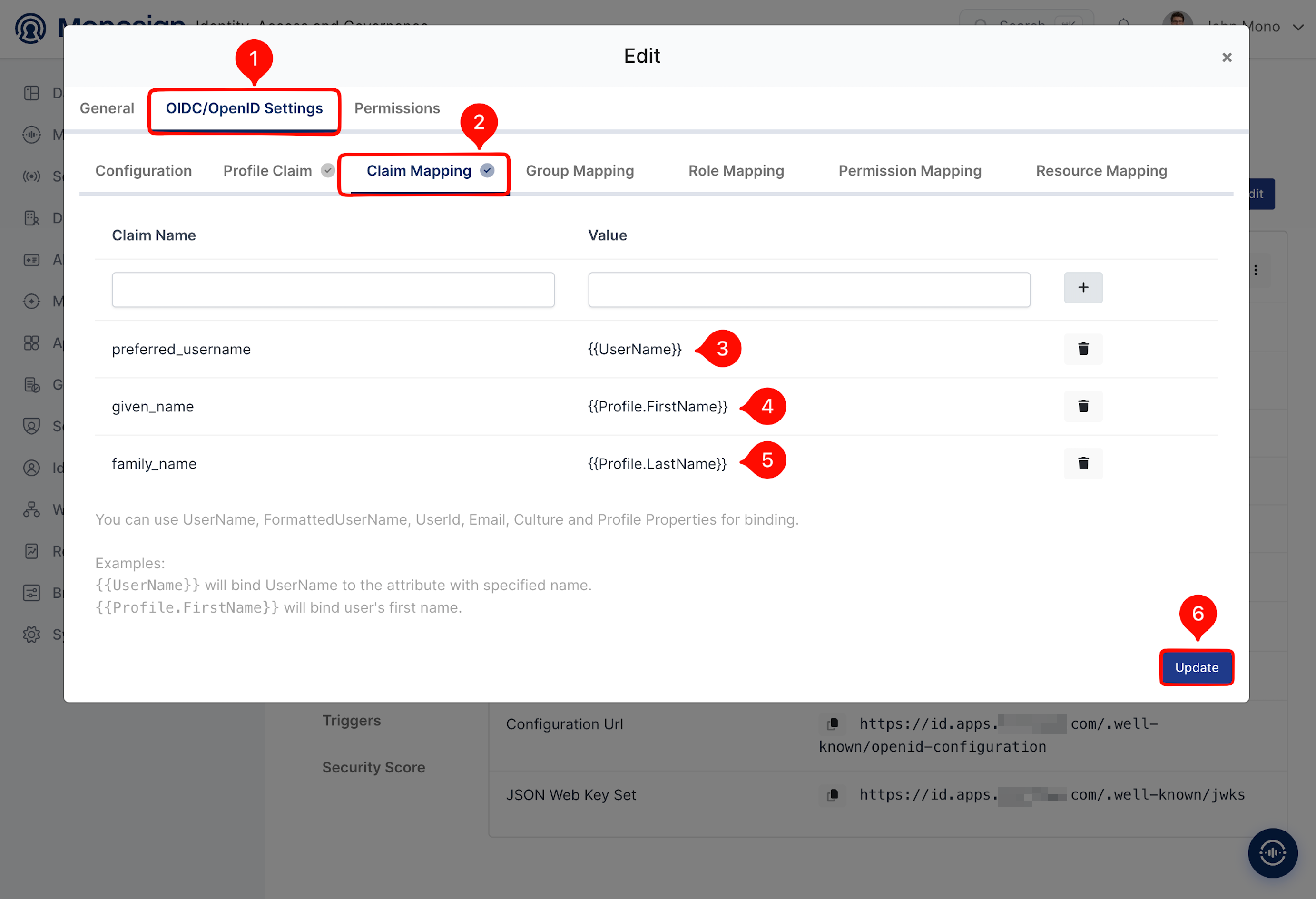Open the applications grid sidebar icon
Screen dimensions: 1316x899
click(x=32, y=343)
